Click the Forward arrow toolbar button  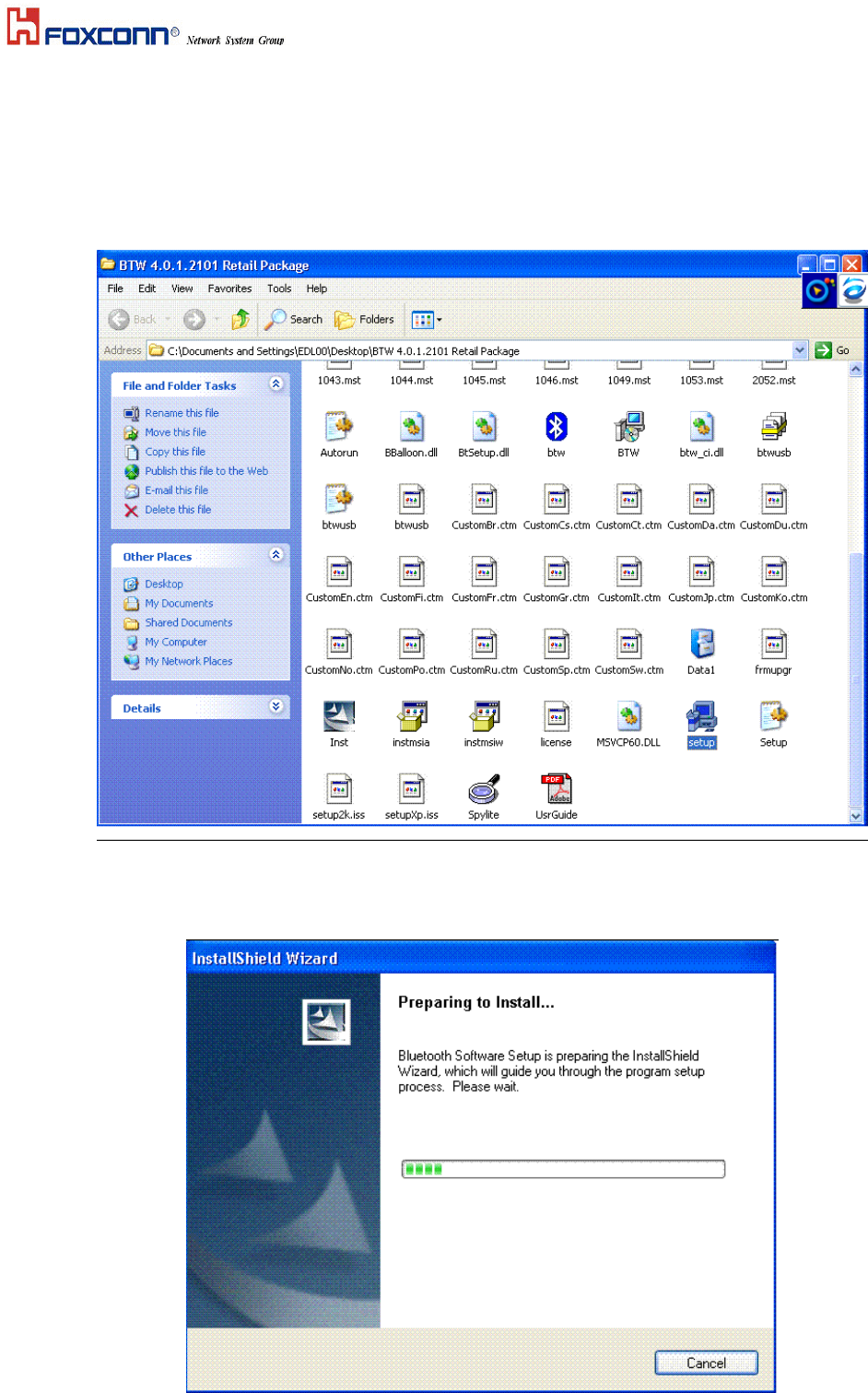[x=194, y=319]
